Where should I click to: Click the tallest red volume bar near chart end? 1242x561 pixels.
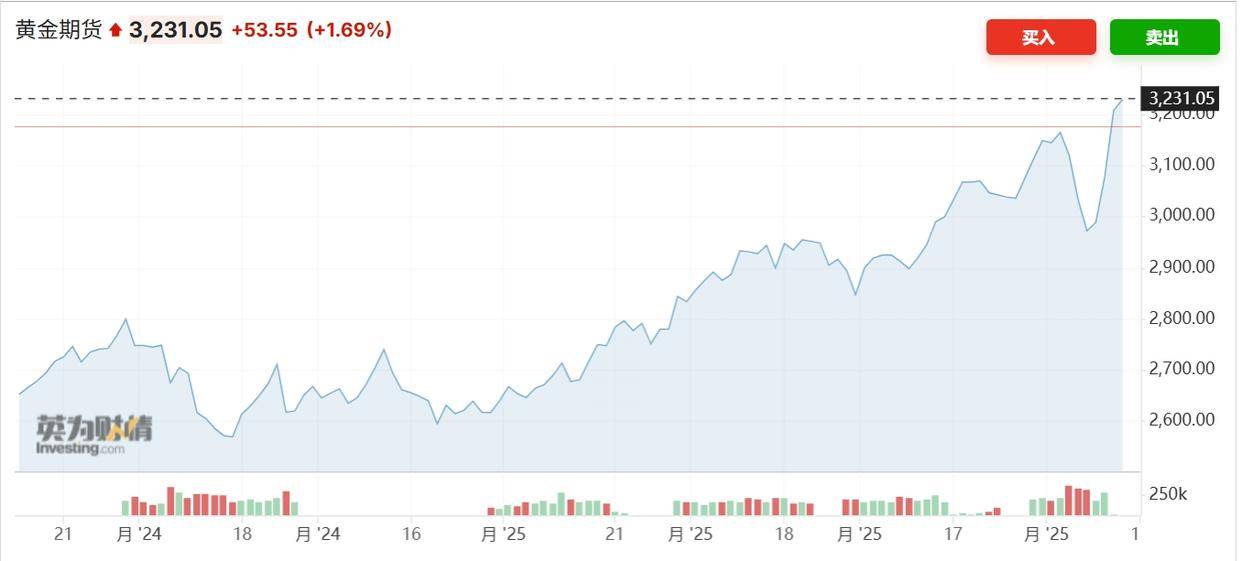tap(1069, 501)
